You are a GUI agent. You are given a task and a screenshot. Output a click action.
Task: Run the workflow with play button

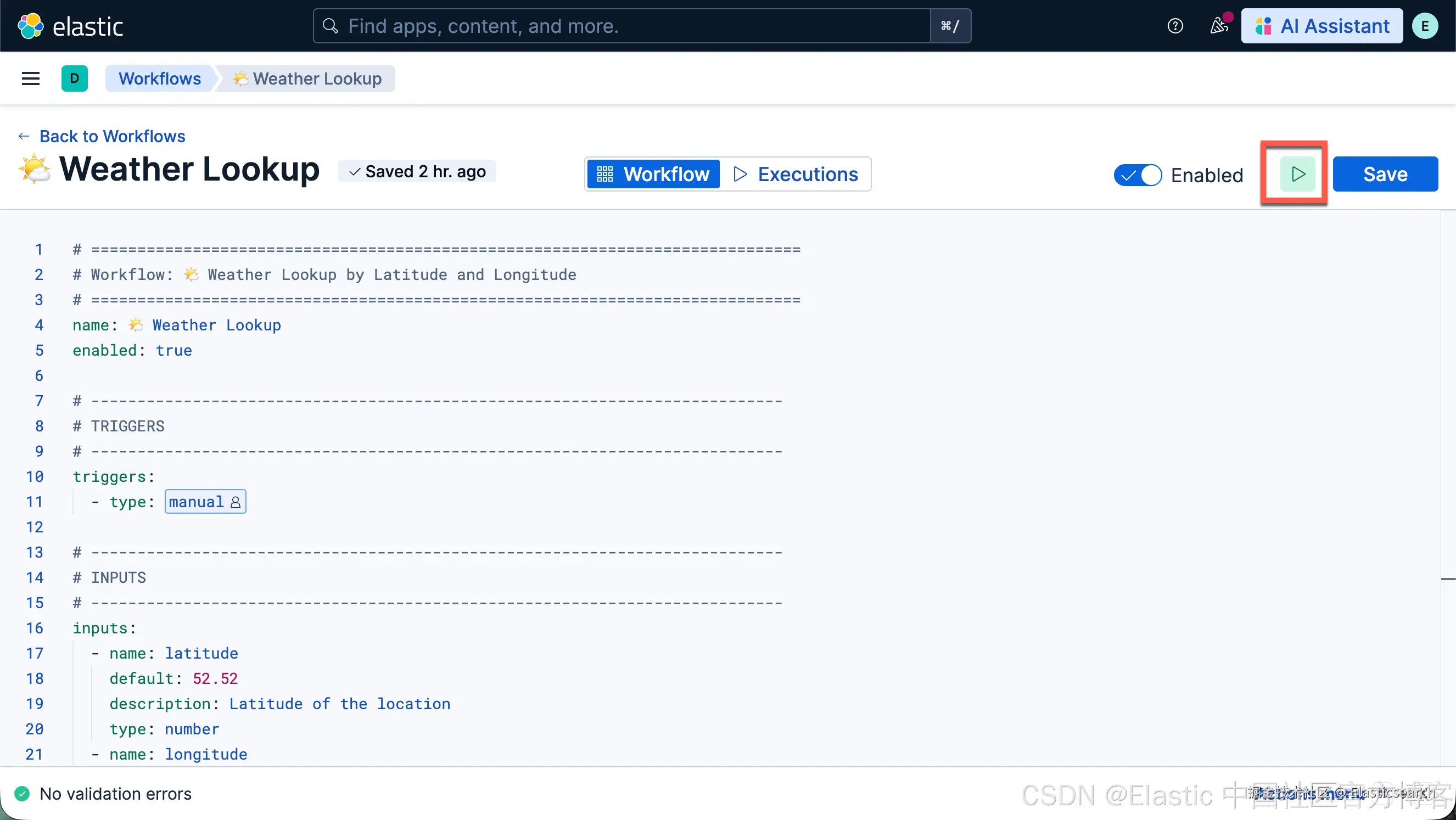[x=1297, y=174]
